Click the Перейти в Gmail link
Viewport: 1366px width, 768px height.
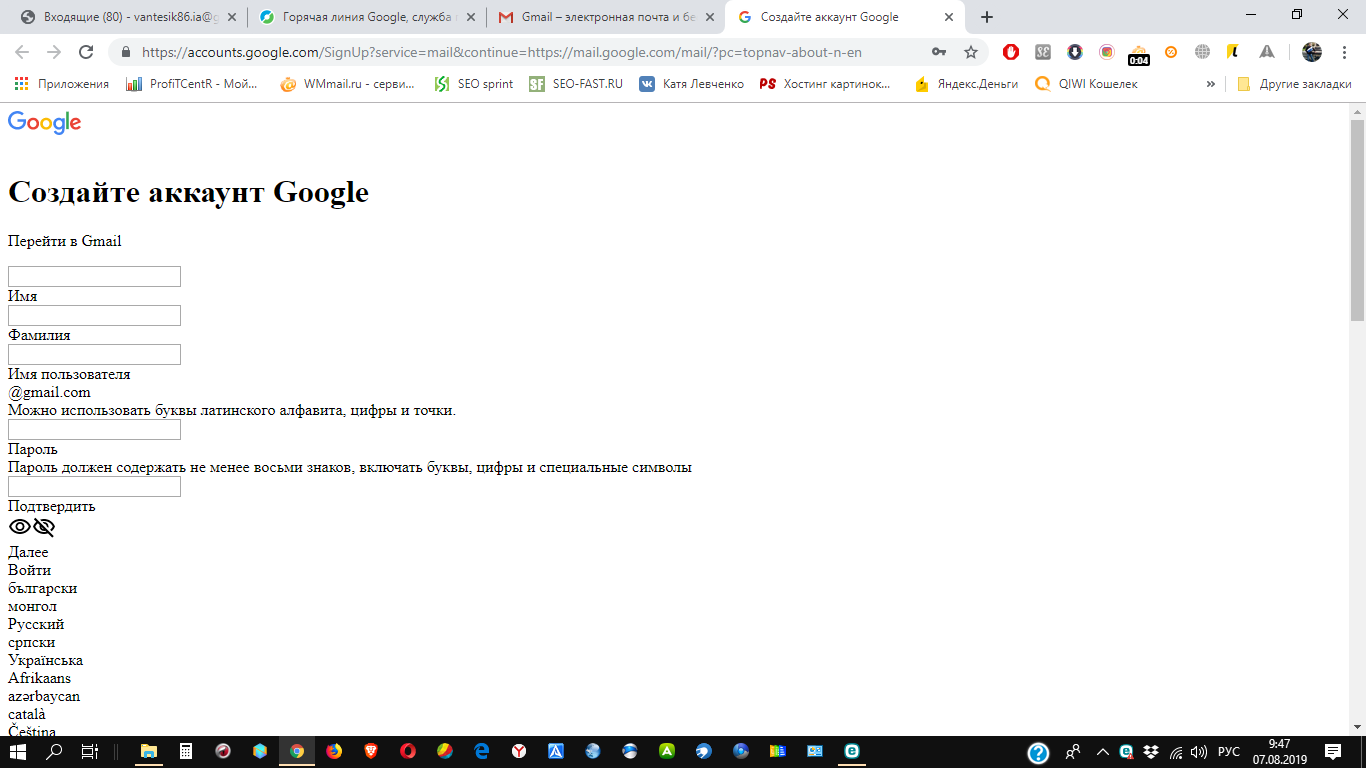coord(64,241)
